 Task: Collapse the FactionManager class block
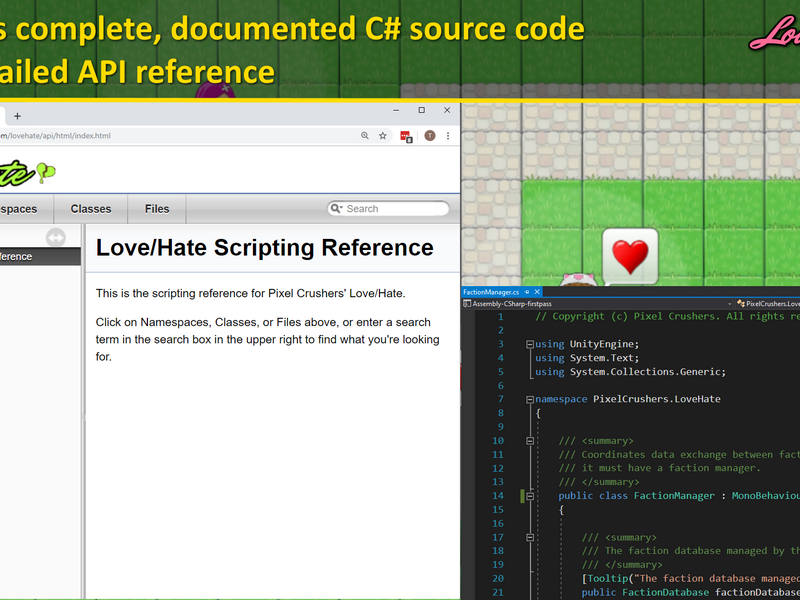click(530, 496)
